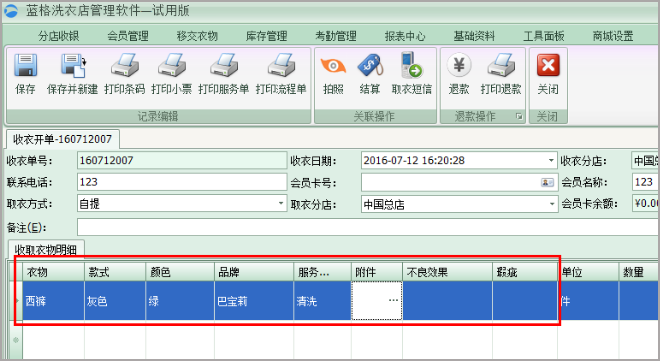This screenshot has height=361, width=660.
Task: Send 取衣短信 pickup SMS
Action: pyautogui.click(x=411, y=65)
